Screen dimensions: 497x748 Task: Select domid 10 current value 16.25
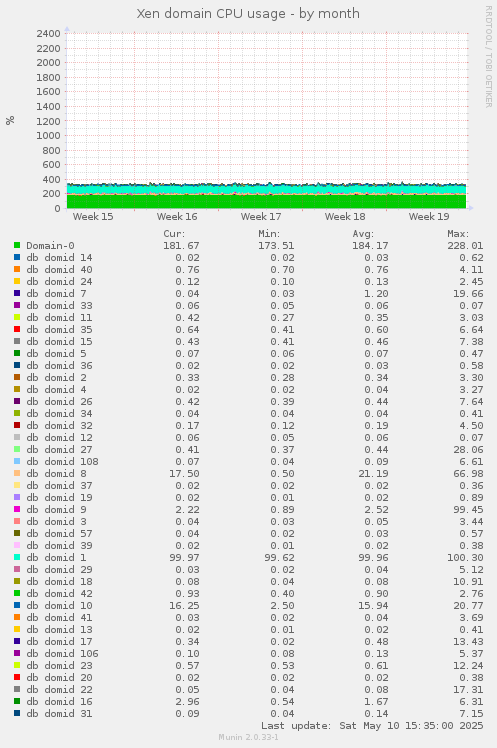(x=185, y=605)
